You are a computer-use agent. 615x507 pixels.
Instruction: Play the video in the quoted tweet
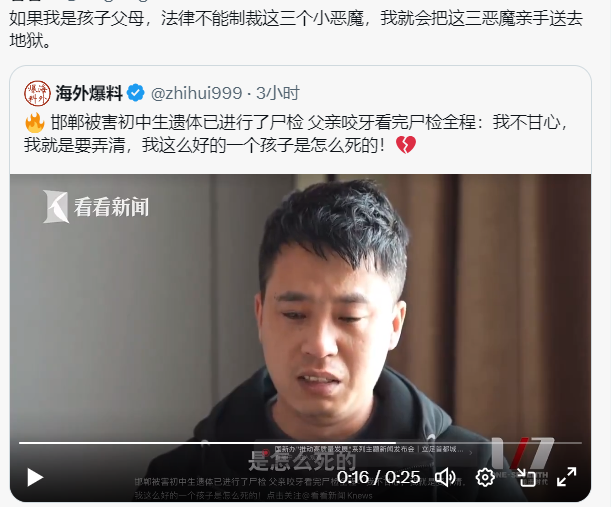point(35,478)
